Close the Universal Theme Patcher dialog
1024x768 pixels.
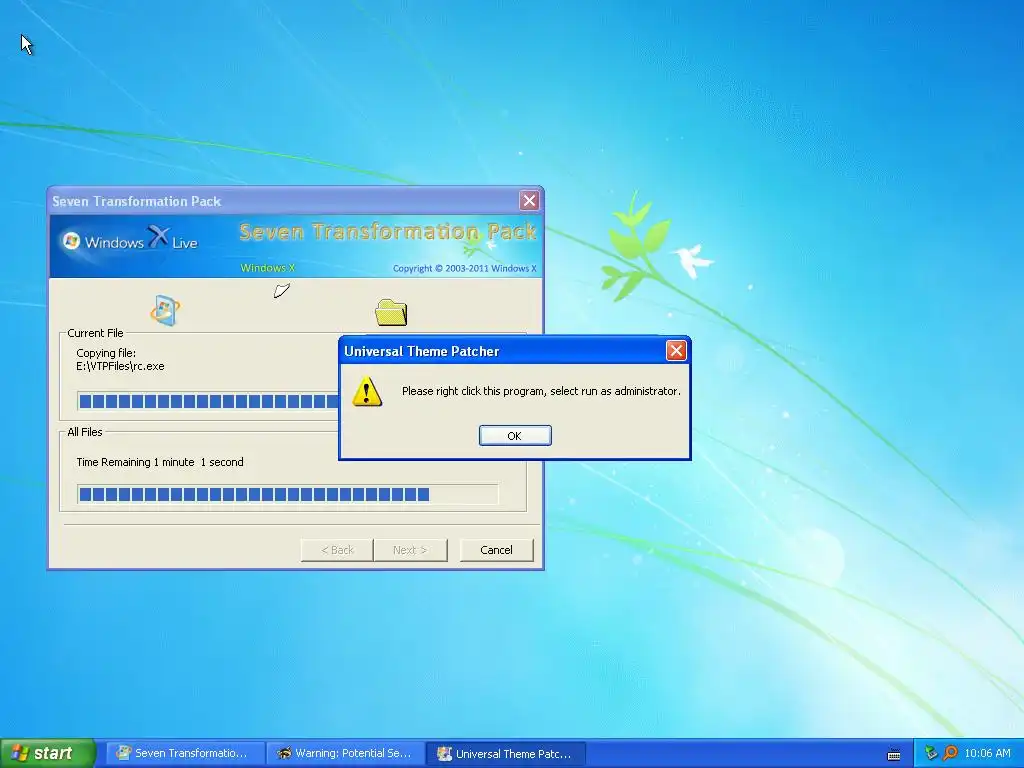[x=676, y=351]
